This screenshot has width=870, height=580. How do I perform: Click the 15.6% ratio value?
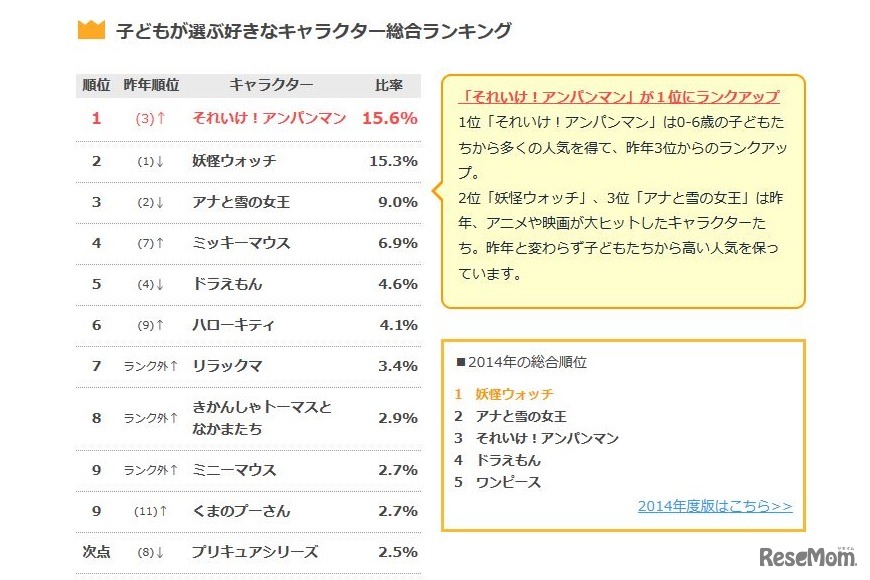pos(389,118)
